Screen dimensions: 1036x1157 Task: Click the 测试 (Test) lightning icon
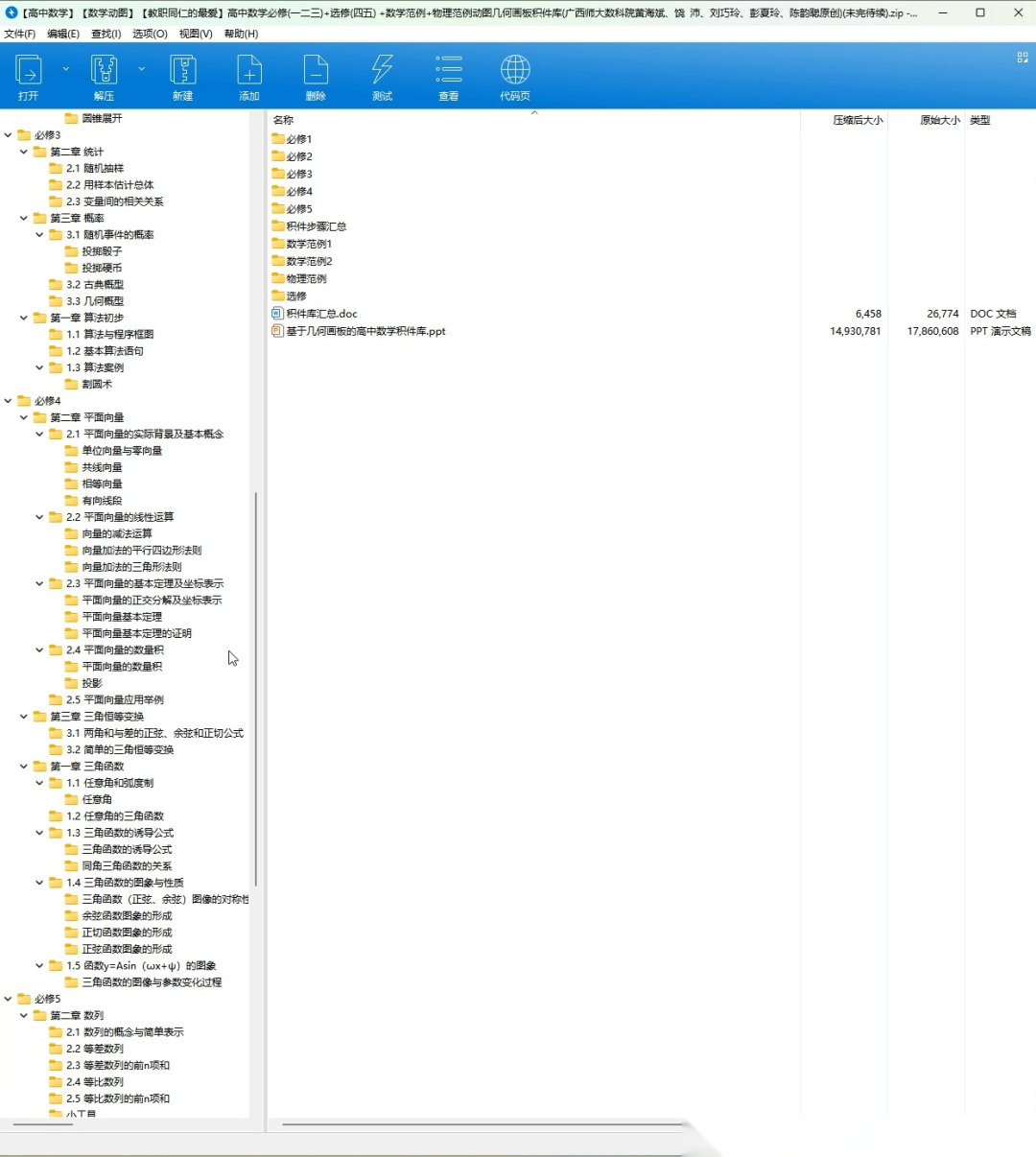pos(382,71)
